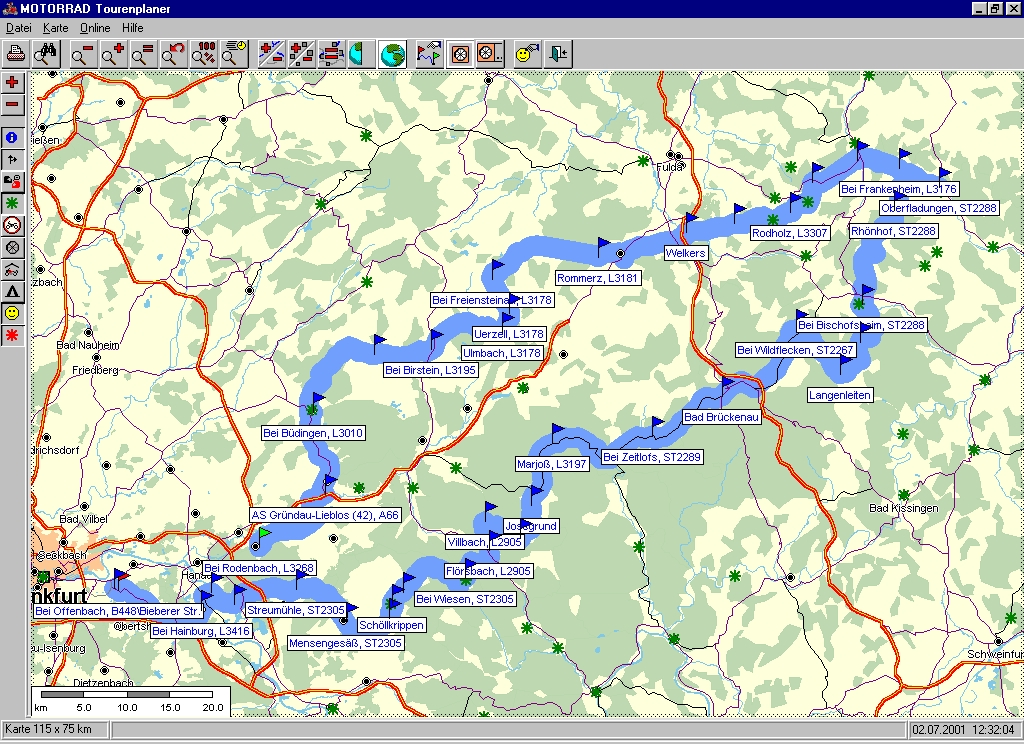This screenshot has width=1024, height=744.
Task: Click the printer icon in the toolbar
Action: click(x=16, y=54)
